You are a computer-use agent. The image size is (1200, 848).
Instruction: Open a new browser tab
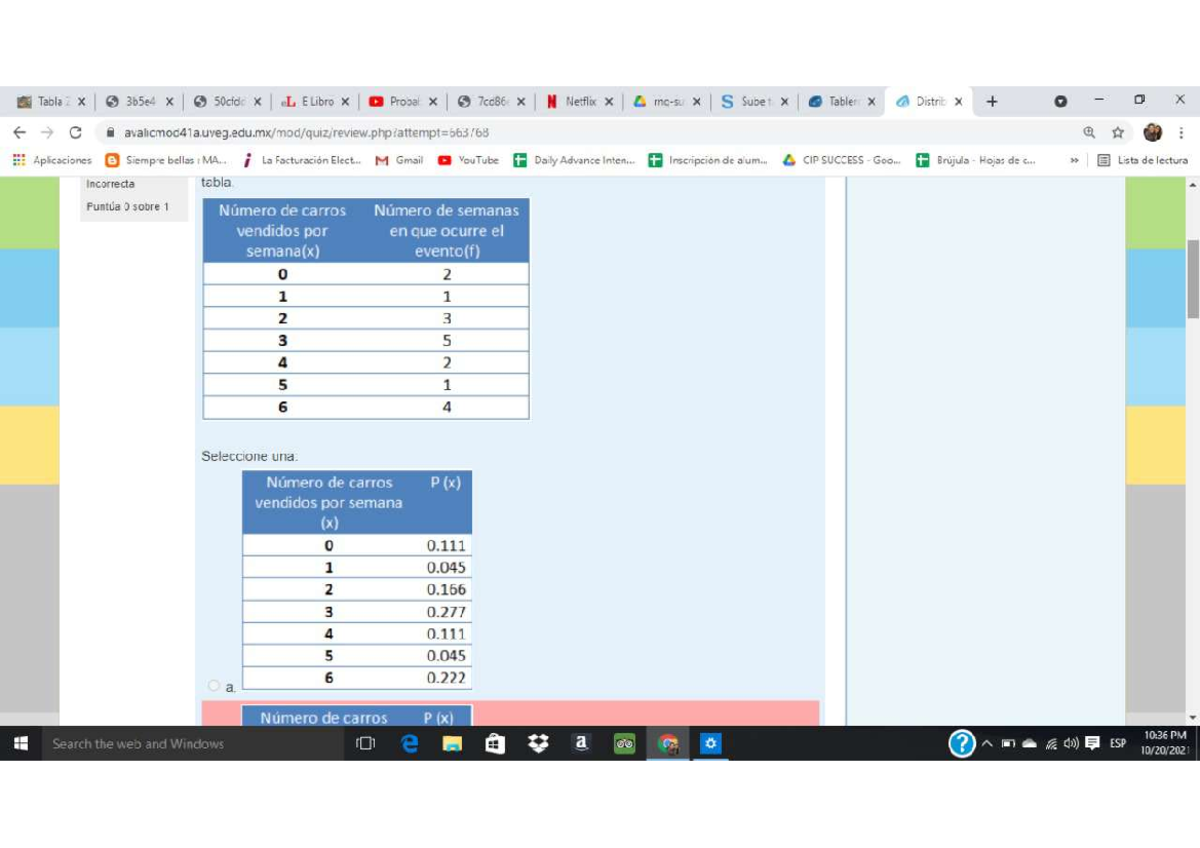point(992,101)
